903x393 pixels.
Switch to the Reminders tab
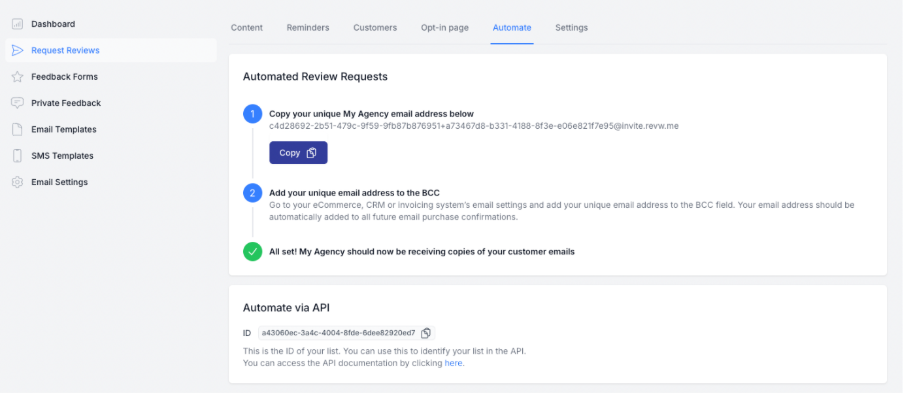(308, 28)
